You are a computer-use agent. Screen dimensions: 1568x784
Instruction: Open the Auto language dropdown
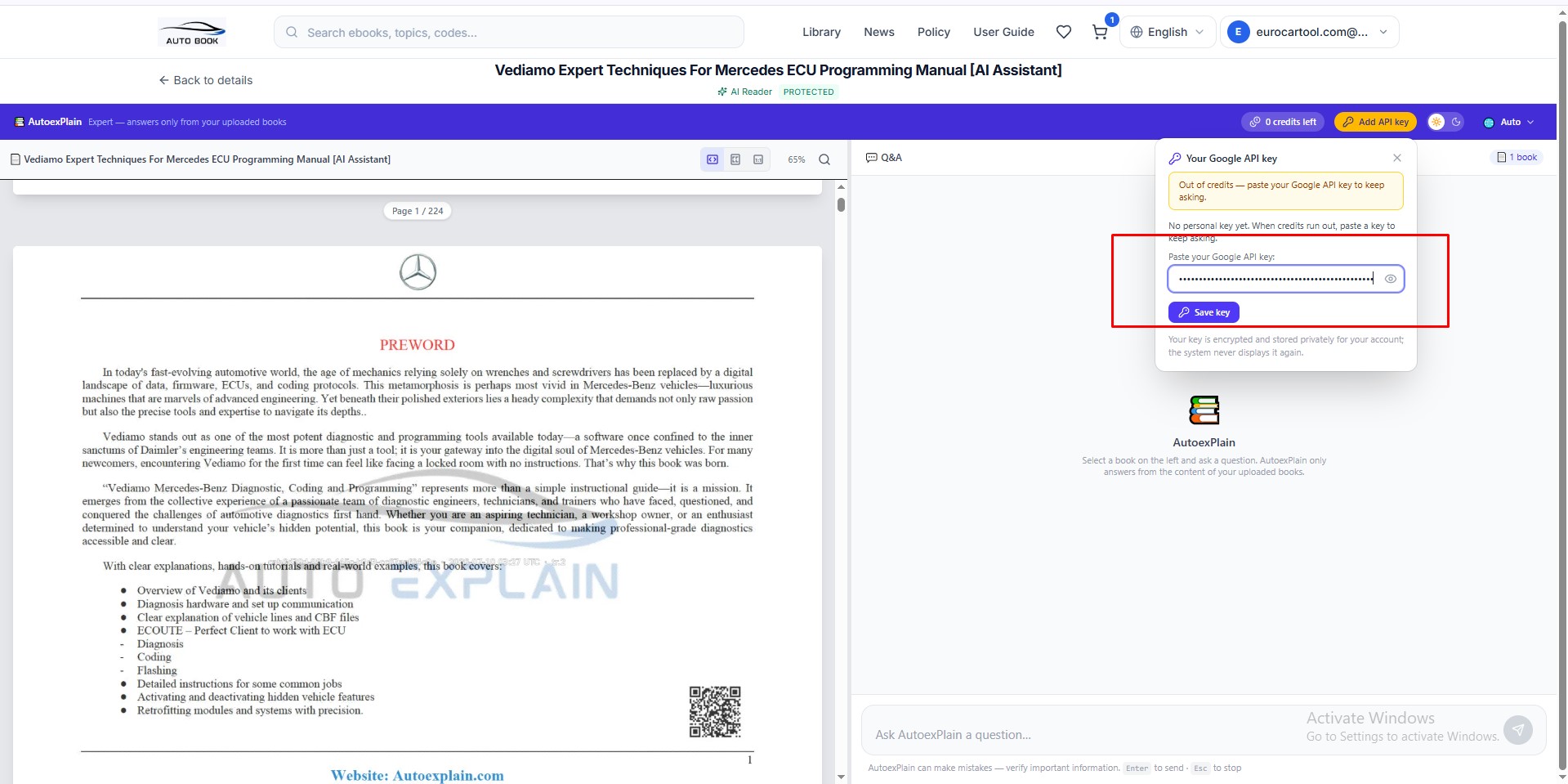[x=1509, y=122]
